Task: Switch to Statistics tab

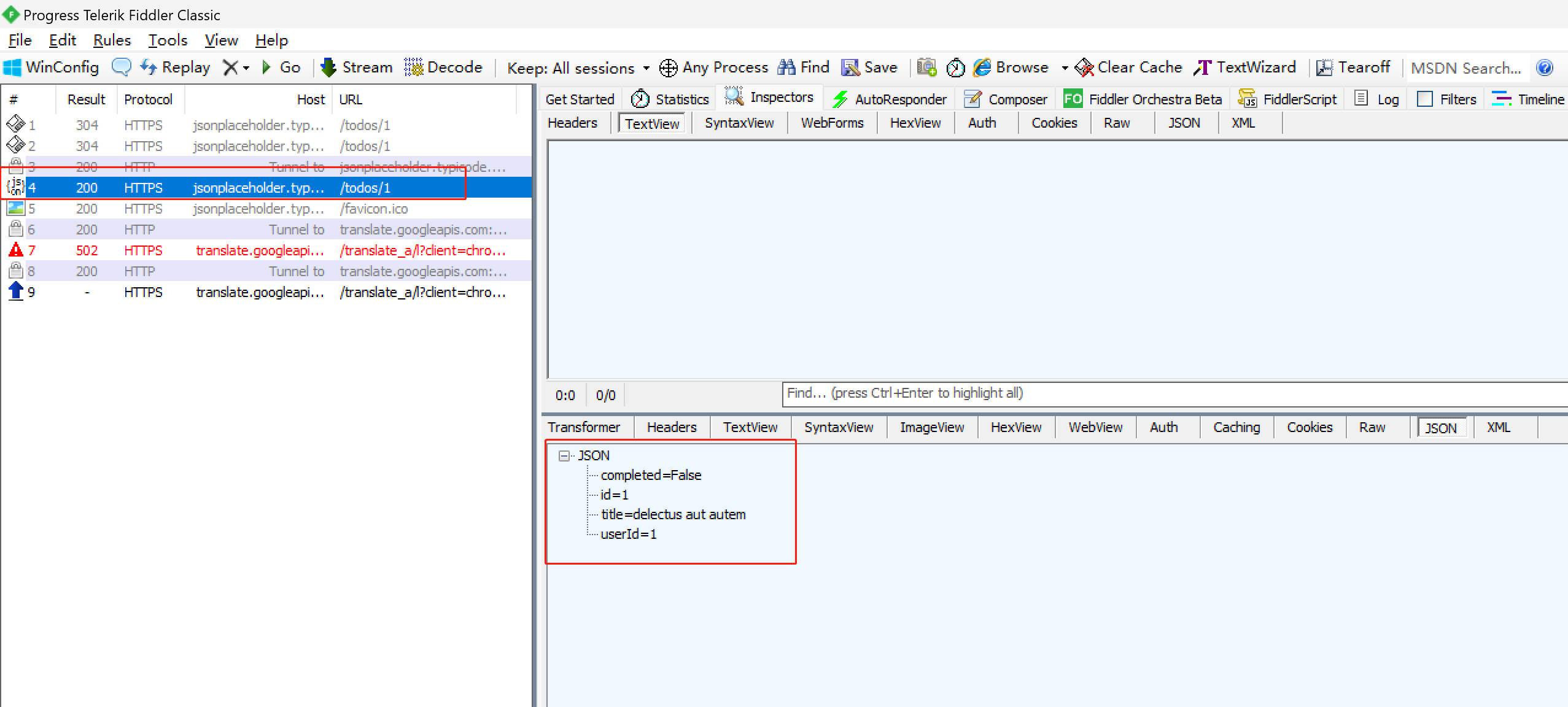Action: 670,99
